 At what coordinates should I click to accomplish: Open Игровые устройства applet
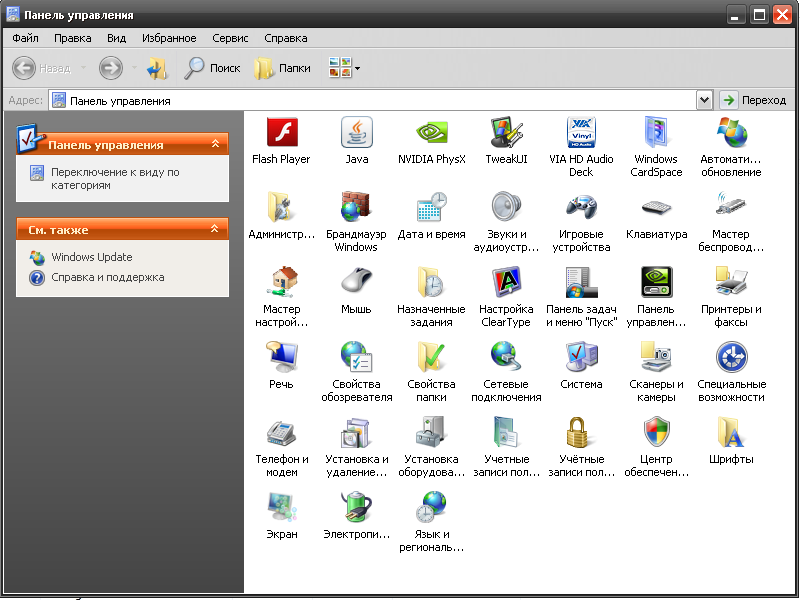point(581,222)
